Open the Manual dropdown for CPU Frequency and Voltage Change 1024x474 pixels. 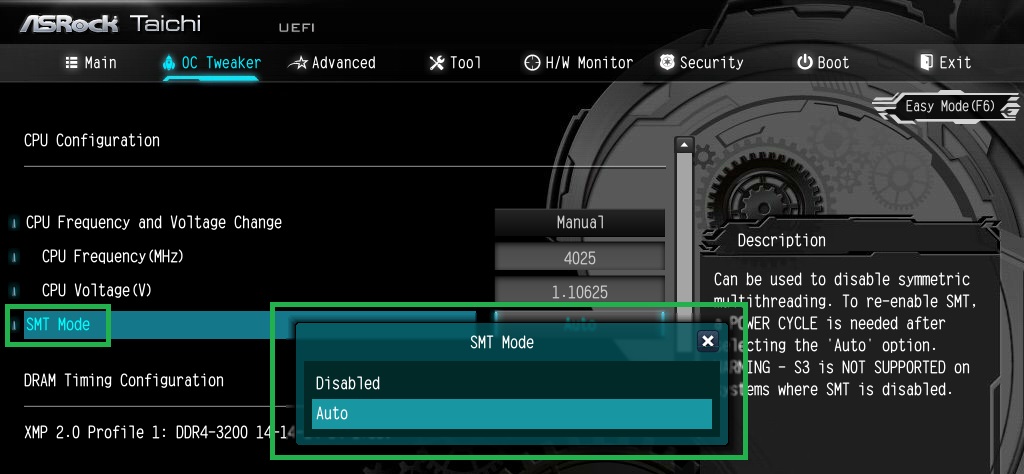point(580,223)
